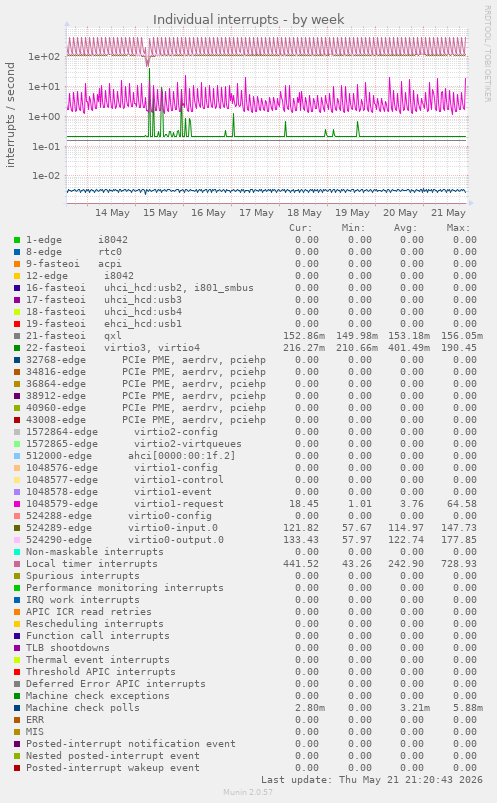Click the Local timer interrupts pink swatch

(x=17, y=564)
